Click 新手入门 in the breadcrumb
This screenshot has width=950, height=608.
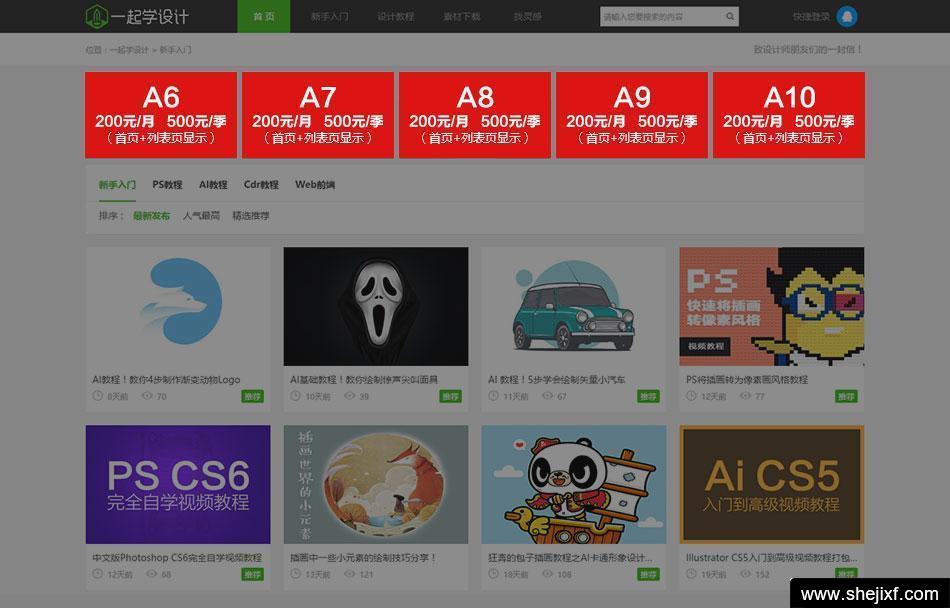point(175,50)
